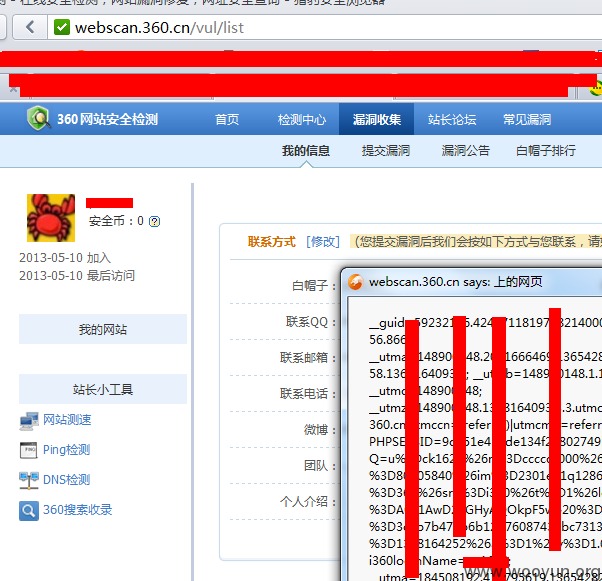Open the 首页 navigation tab
The width and height of the screenshot is (602, 581).
coord(227,119)
